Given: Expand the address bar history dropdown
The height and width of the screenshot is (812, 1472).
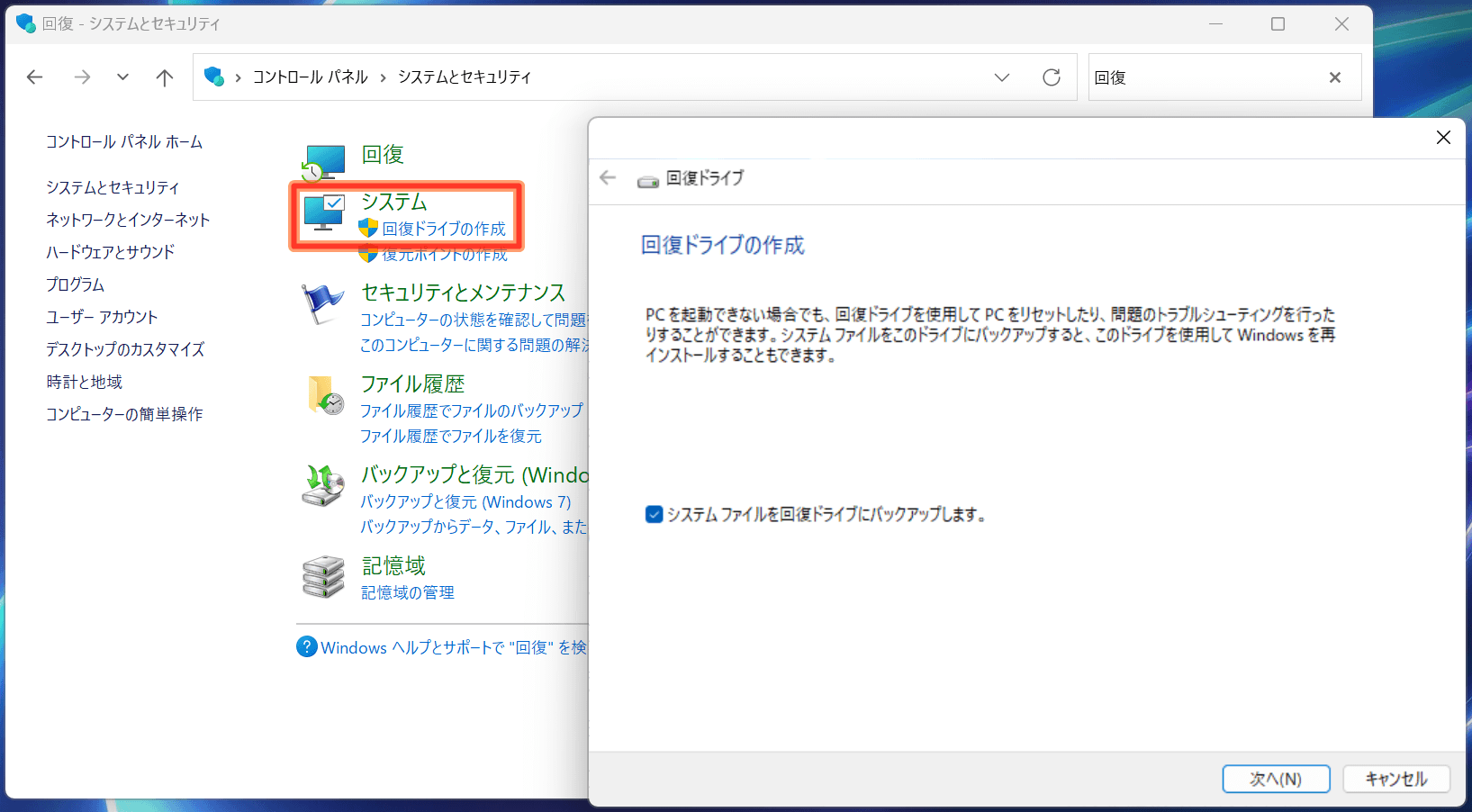Looking at the screenshot, I should pyautogui.click(x=1002, y=77).
